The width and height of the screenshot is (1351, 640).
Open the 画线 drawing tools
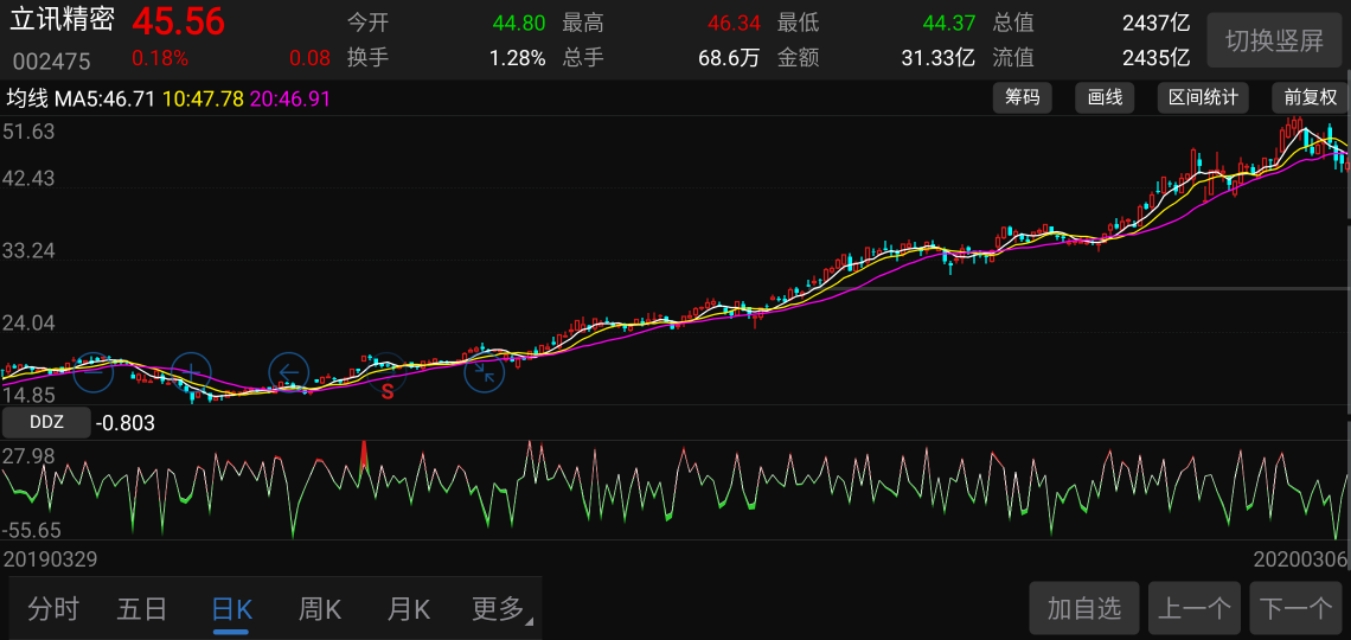coord(1104,98)
